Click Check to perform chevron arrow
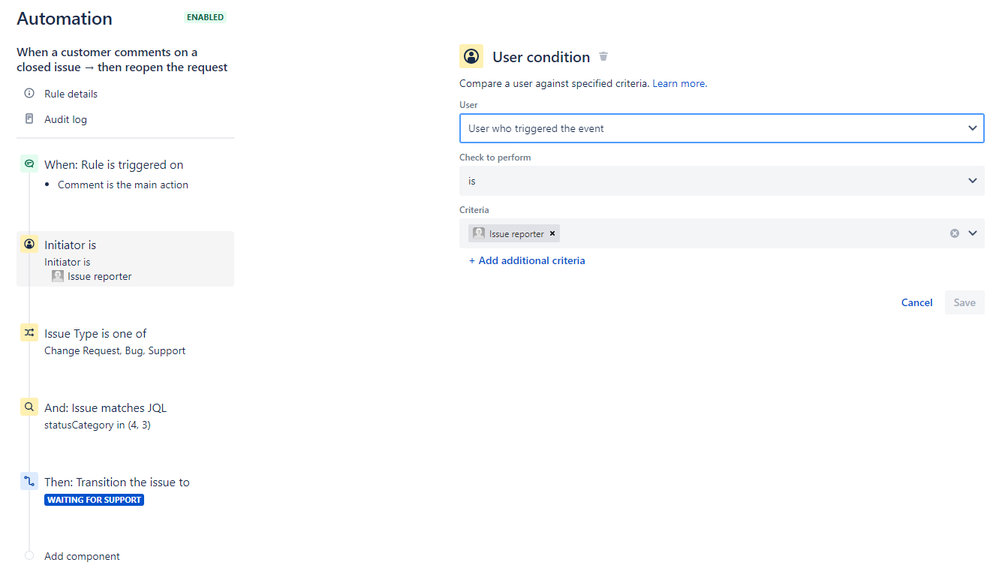This screenshot has width=999, height=574. tap(972, 181)
